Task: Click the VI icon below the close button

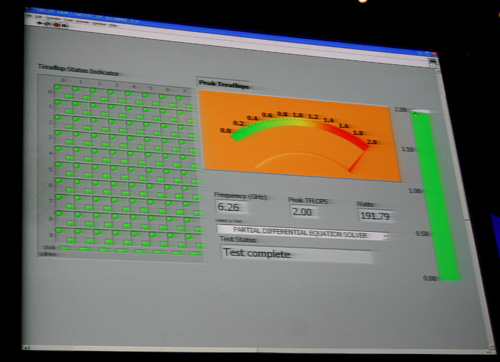Action: coord(433,62)
